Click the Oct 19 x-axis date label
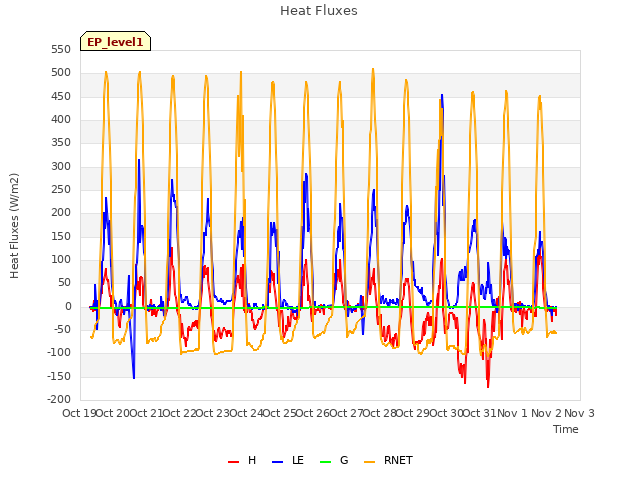Image resolution: width=640 pixels, height=480 pixels. point(79,413)
